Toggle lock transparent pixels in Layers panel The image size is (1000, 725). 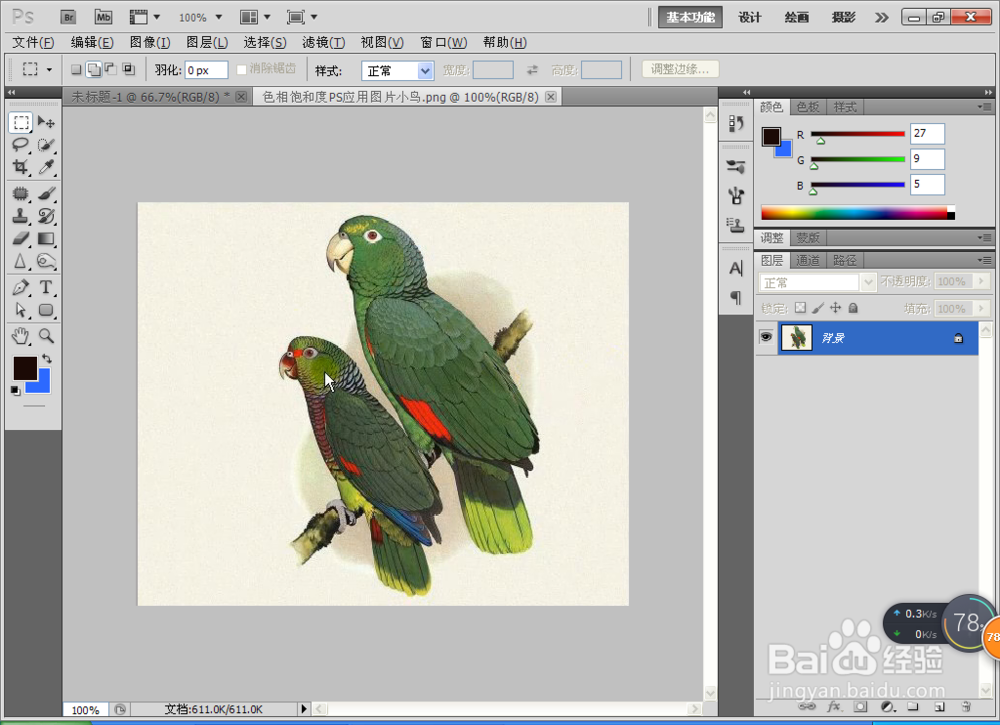[800, 308]
